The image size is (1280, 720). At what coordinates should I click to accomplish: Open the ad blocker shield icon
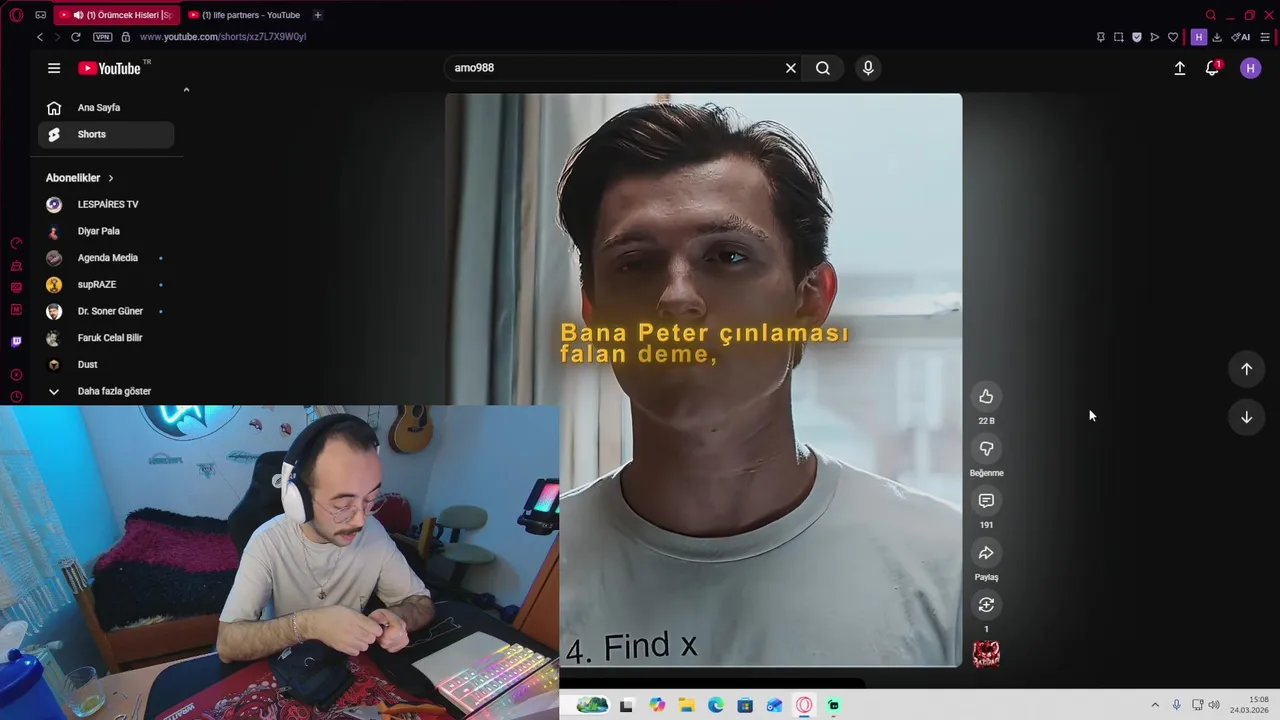click(x=1137, y=37)
